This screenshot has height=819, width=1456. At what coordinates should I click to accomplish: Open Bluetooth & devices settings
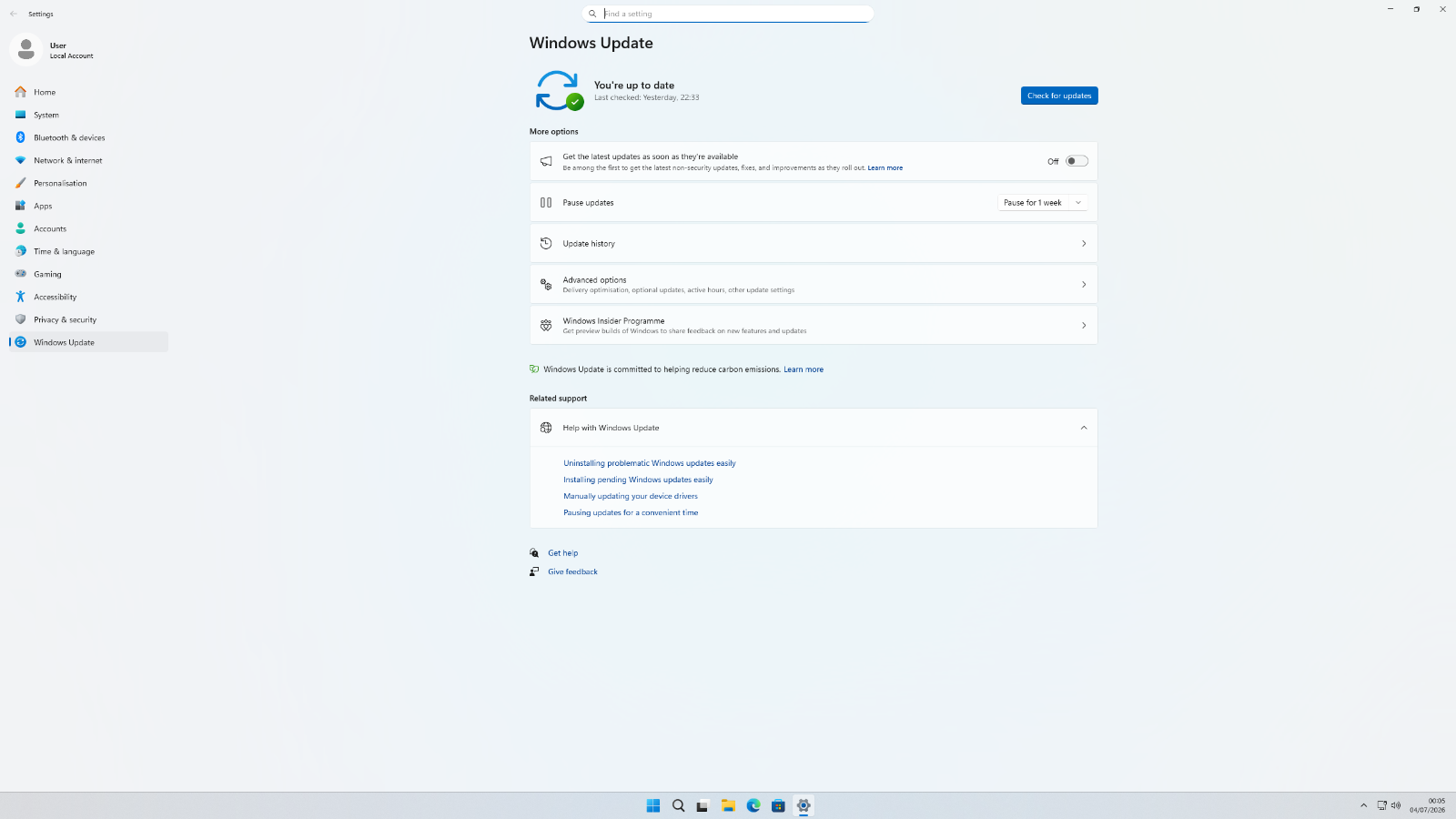(x=88, y=137)
